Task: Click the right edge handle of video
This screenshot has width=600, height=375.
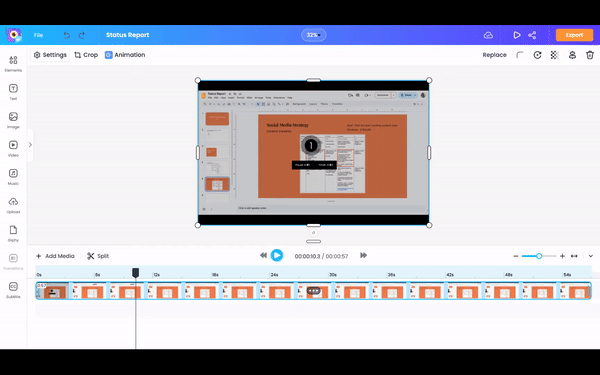Action: (x=429, y=153)
